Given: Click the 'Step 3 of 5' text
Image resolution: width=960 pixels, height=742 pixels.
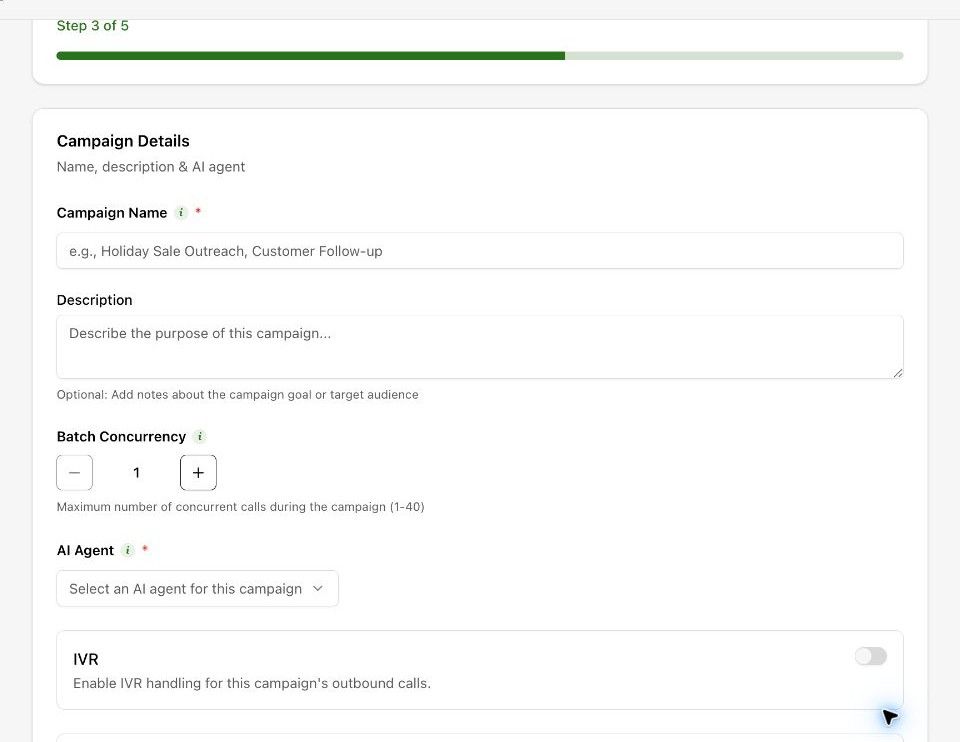Looking at the screenshot, I should 92,26.
